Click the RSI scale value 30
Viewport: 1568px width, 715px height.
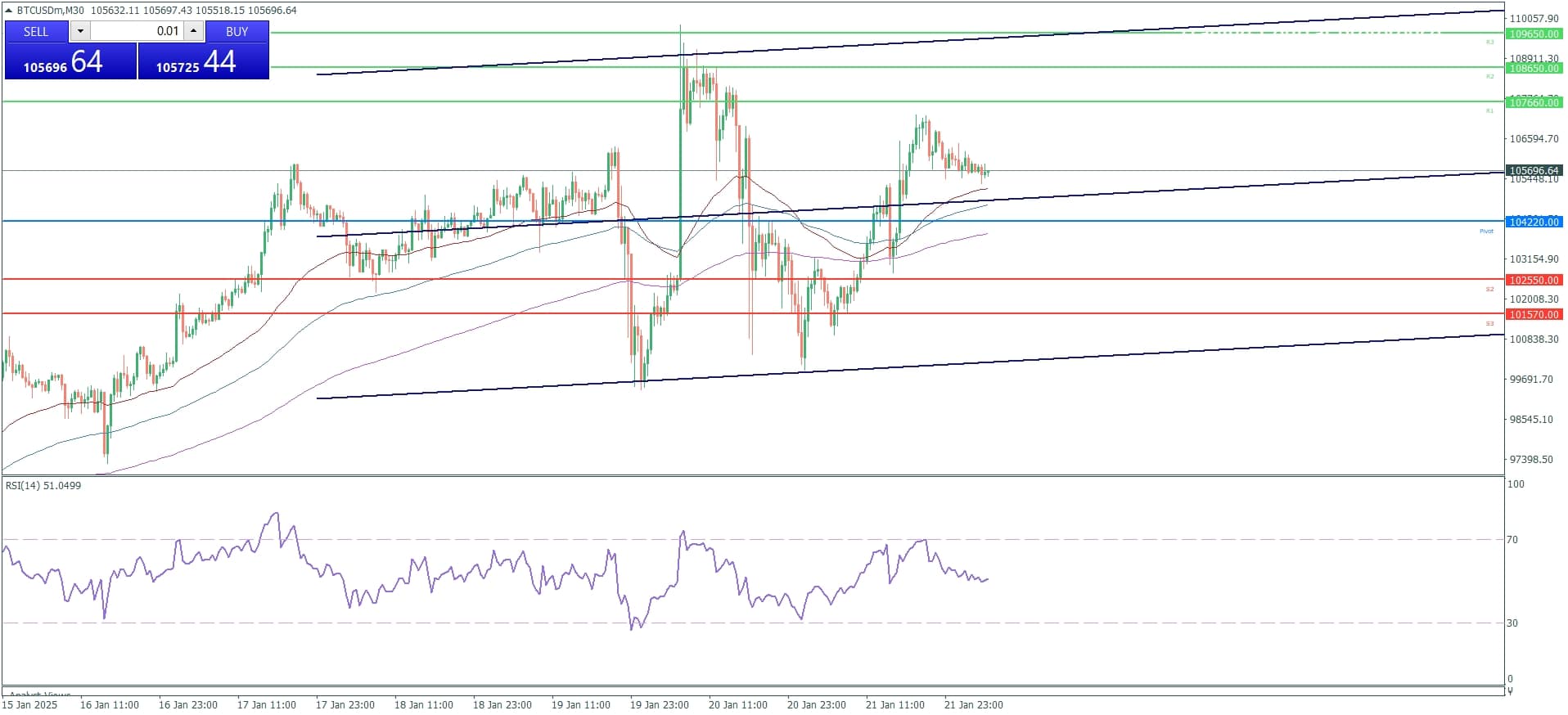[x=1512, y=623]
